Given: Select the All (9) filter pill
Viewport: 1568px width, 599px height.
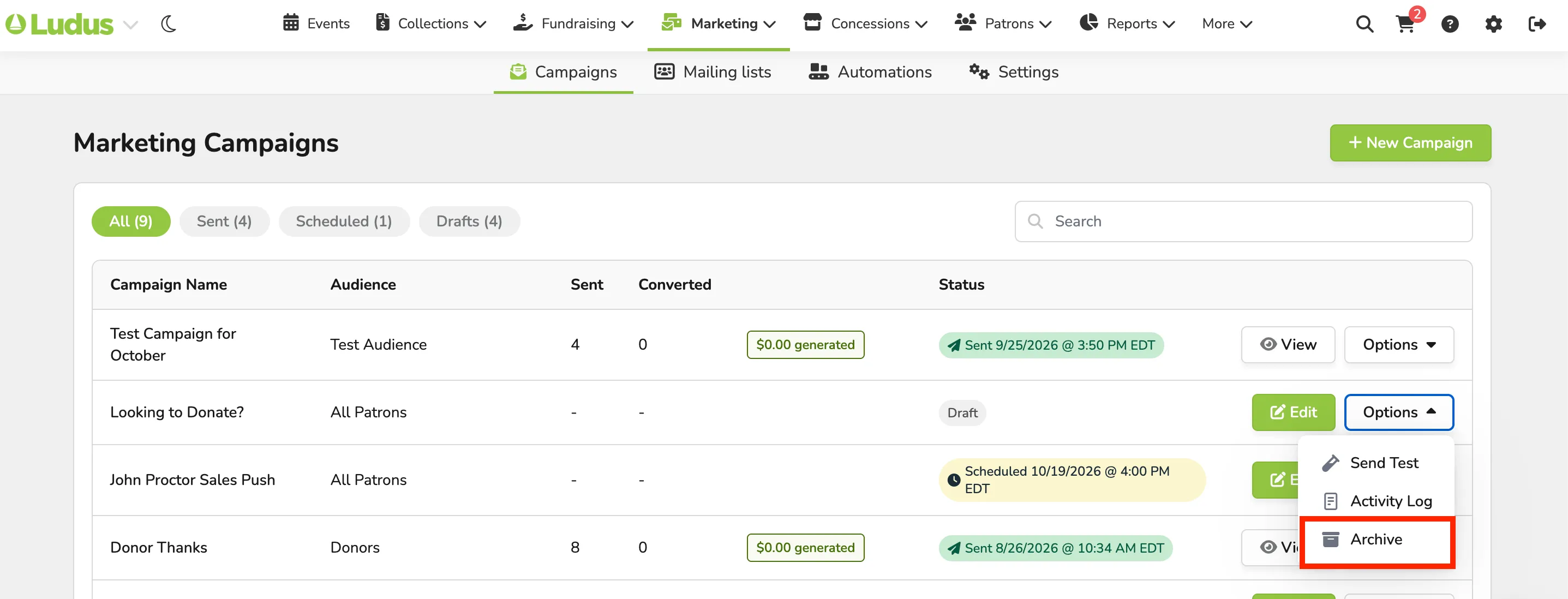Looking at the screenshot, I should pos(131,221).
